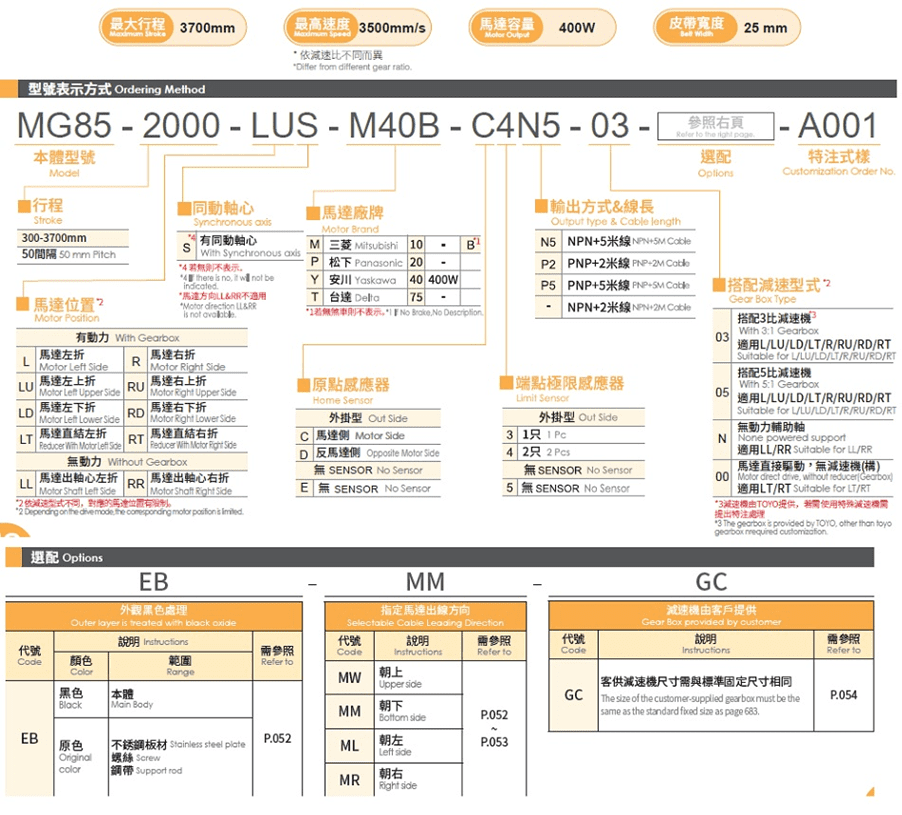Open the P.054 page reference for GC
The image size is (902, 815).
[x=843, y=695]
